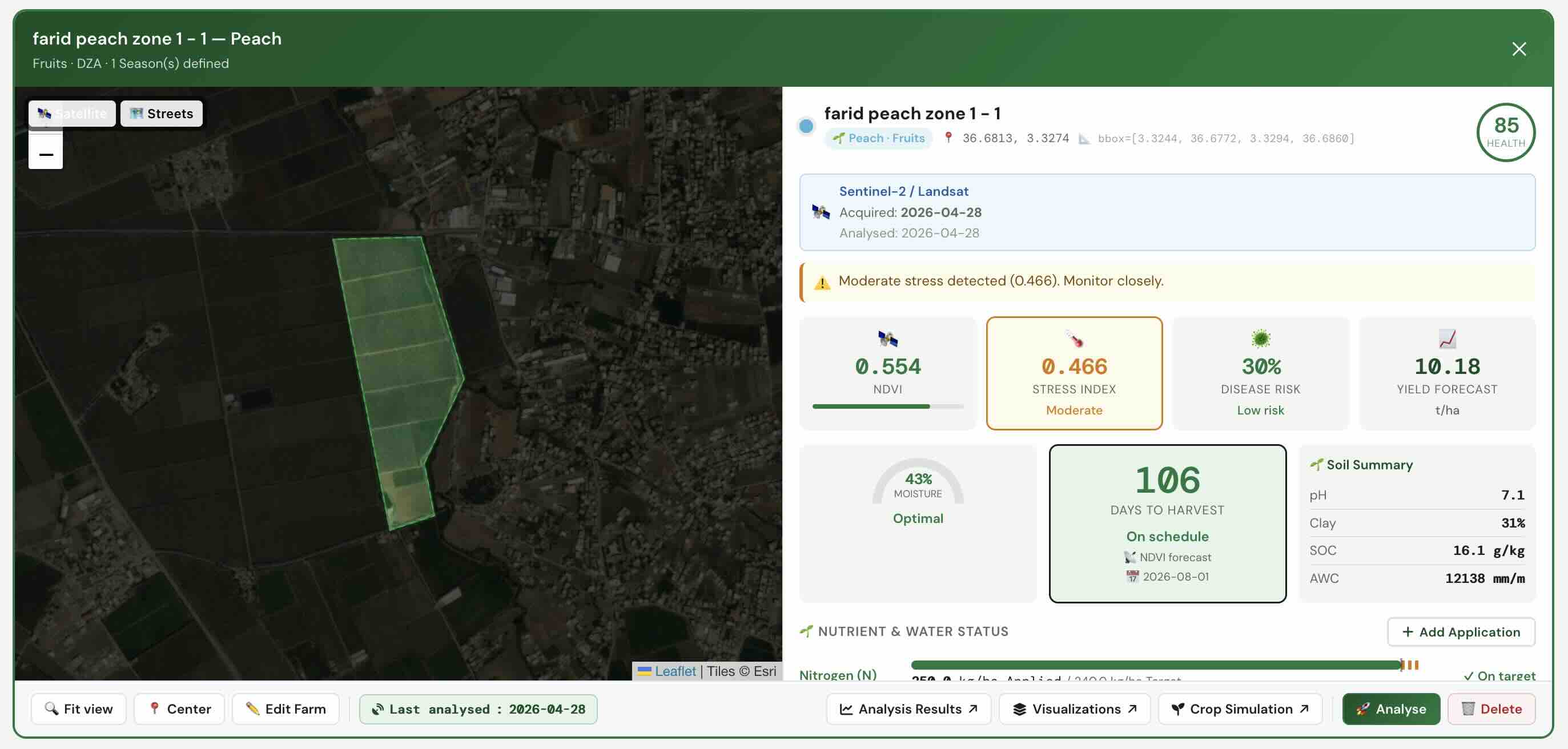1568x749 pixels.
Task: Click the sprout icon beside Nutrient & Water Status
Action: pyautogui.click(x=806, y=631)
